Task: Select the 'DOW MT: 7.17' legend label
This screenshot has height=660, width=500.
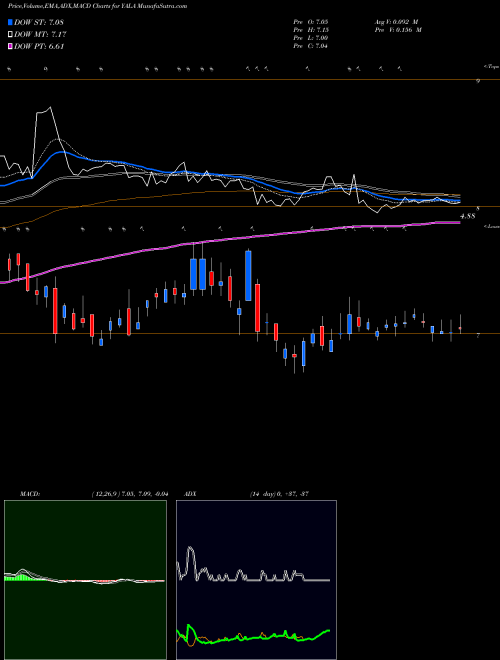Action: 40,35
